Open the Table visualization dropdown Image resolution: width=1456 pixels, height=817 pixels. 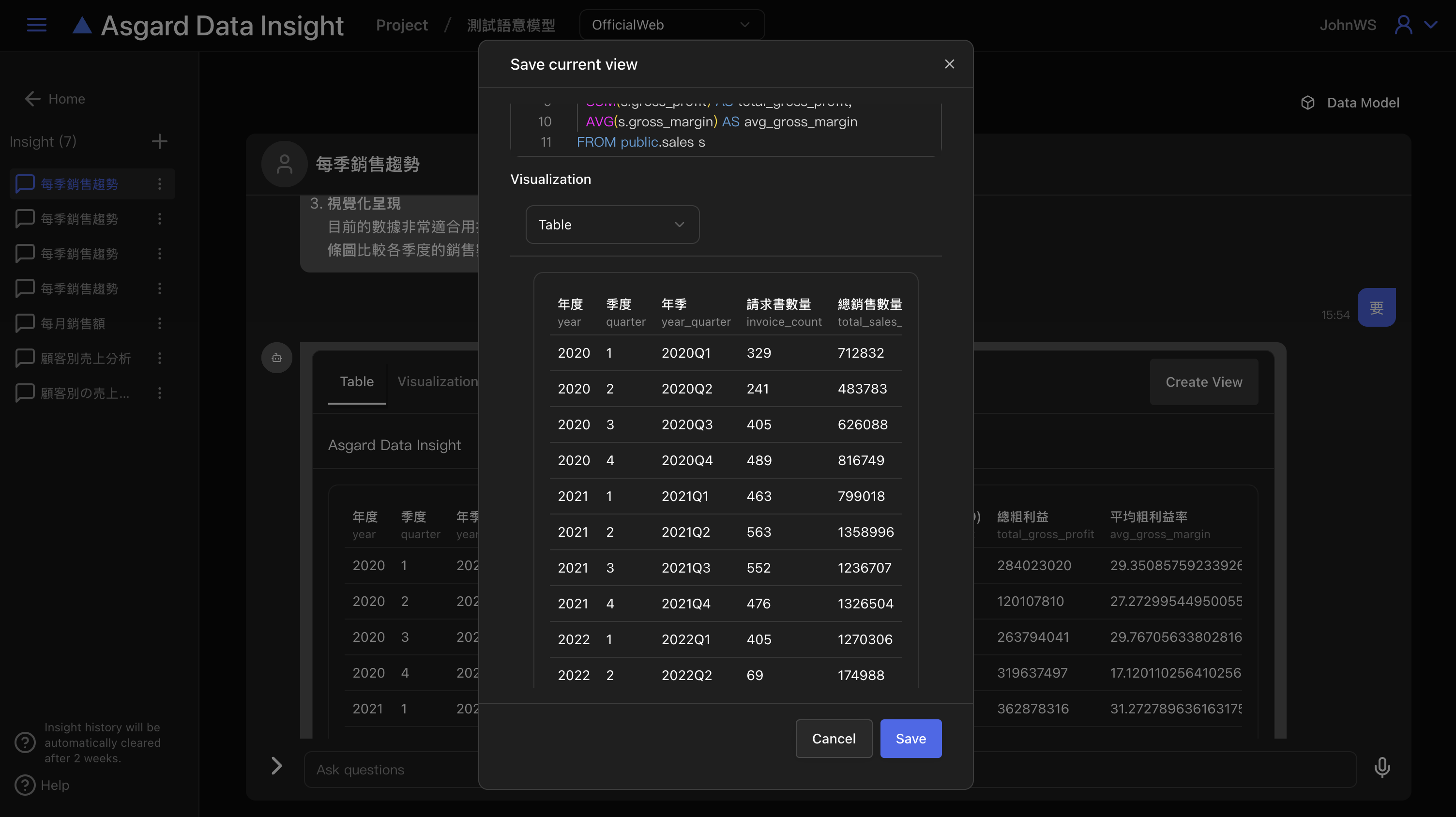tap(612, 225)
